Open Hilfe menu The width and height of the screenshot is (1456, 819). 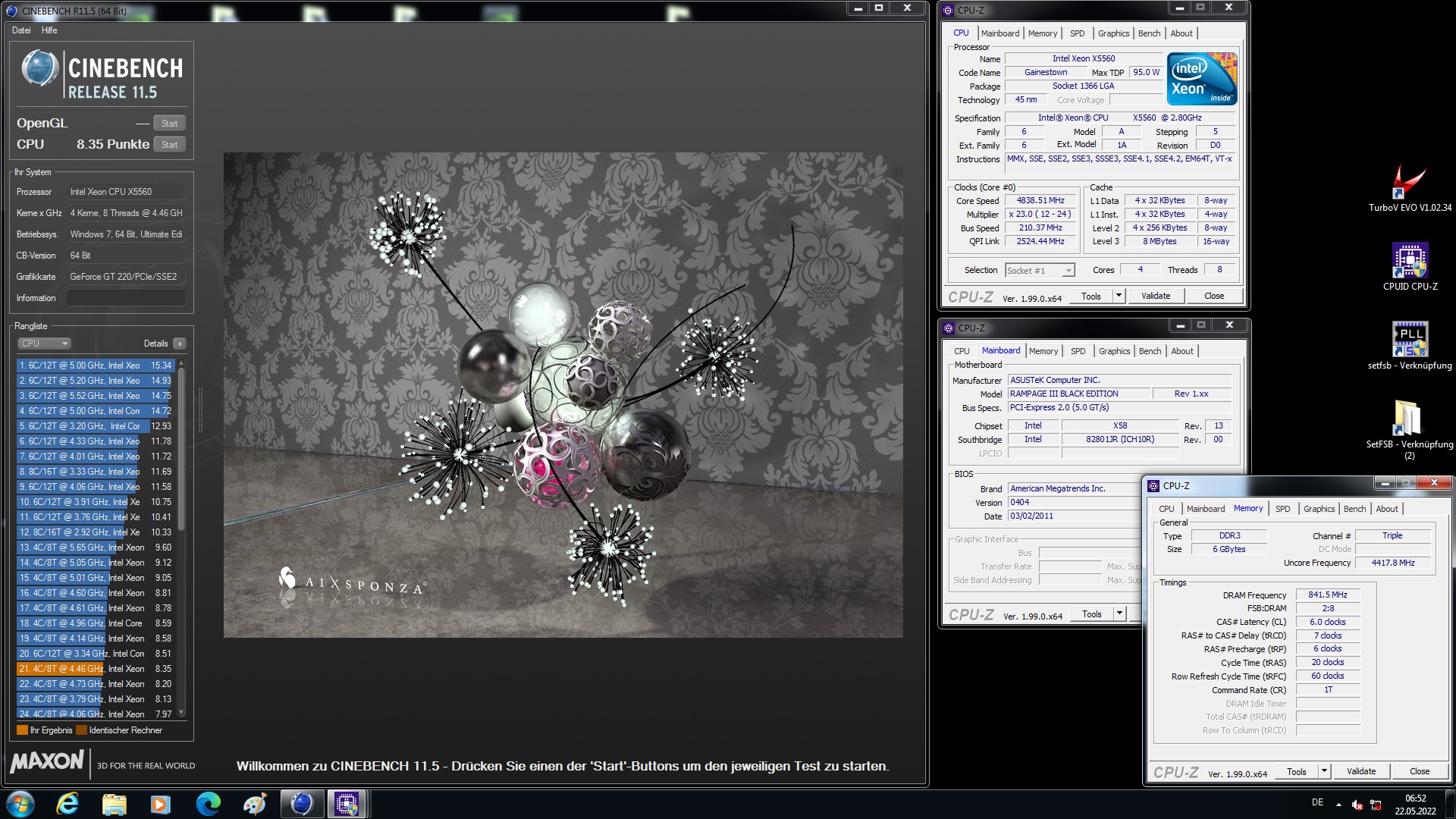click(49, 30)
